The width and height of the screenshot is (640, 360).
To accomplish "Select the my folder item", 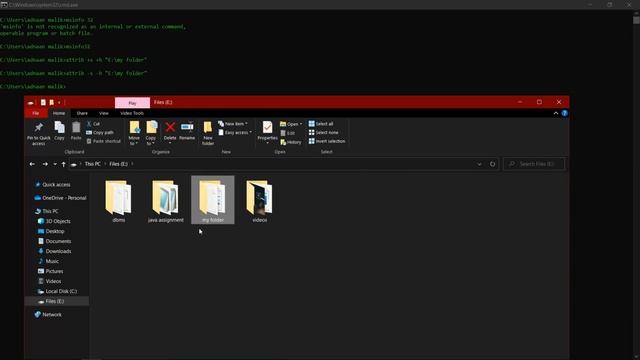I will tap(213, 200).
